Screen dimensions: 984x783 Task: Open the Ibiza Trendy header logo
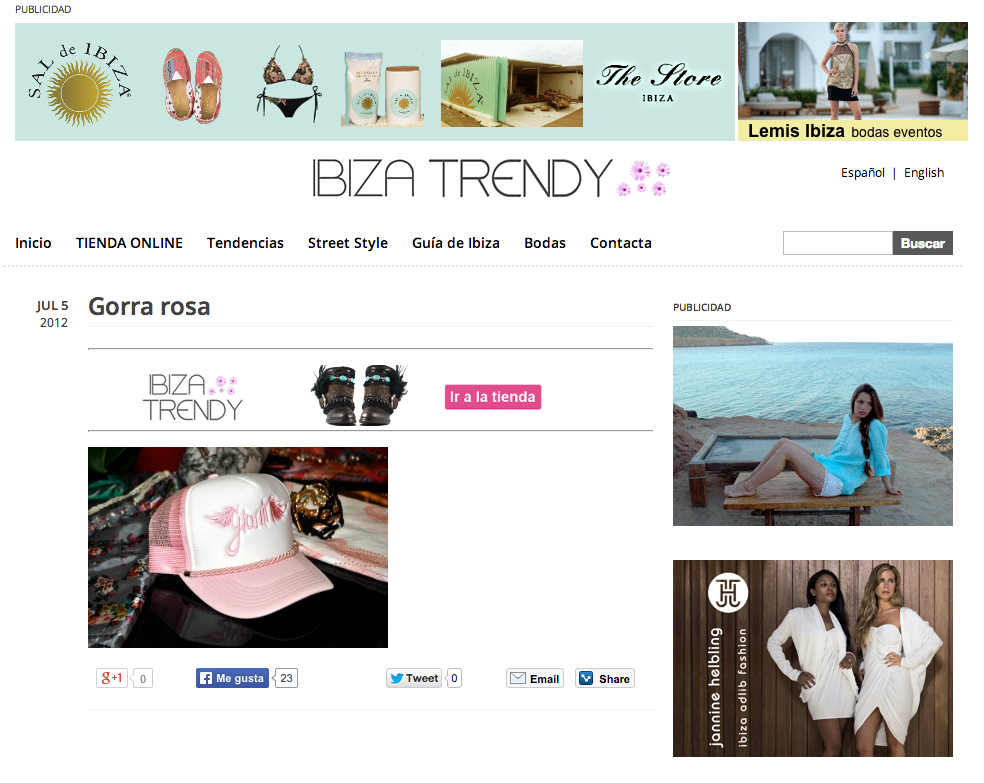(491, 178)
